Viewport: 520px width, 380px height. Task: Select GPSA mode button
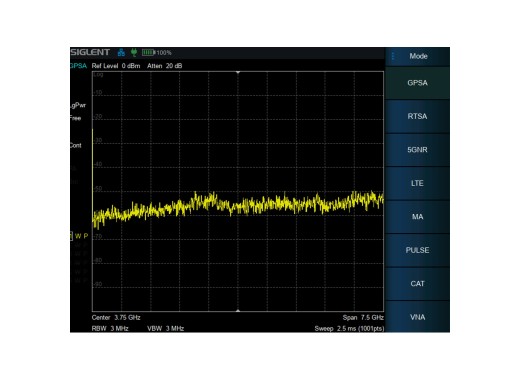(417, 83)
